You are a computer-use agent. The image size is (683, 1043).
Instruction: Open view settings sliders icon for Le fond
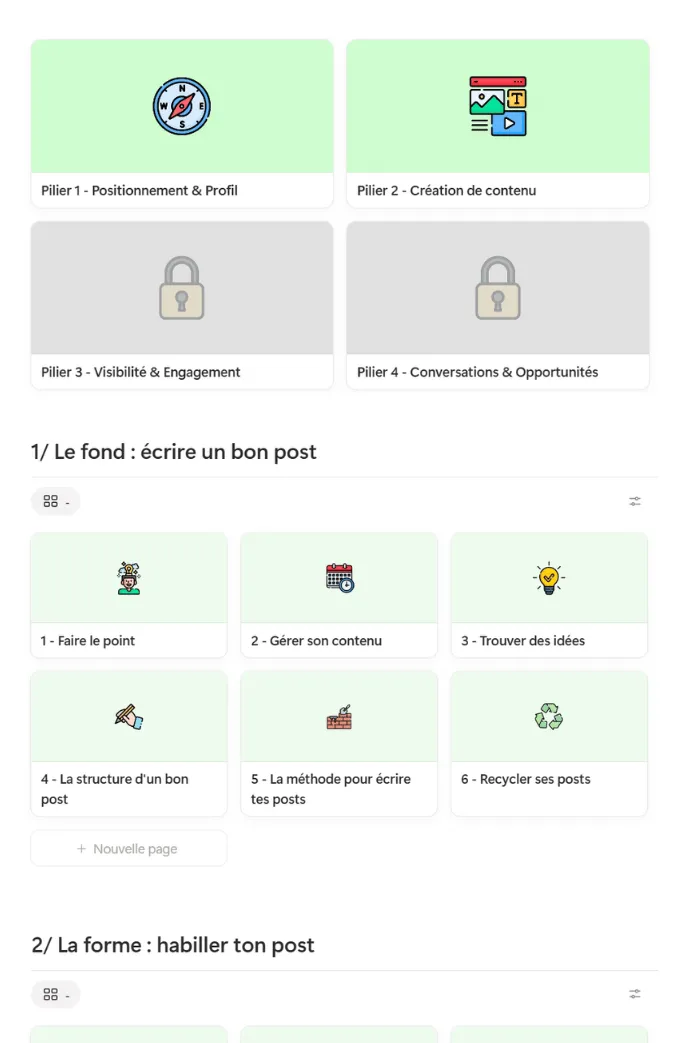(635, 502)
